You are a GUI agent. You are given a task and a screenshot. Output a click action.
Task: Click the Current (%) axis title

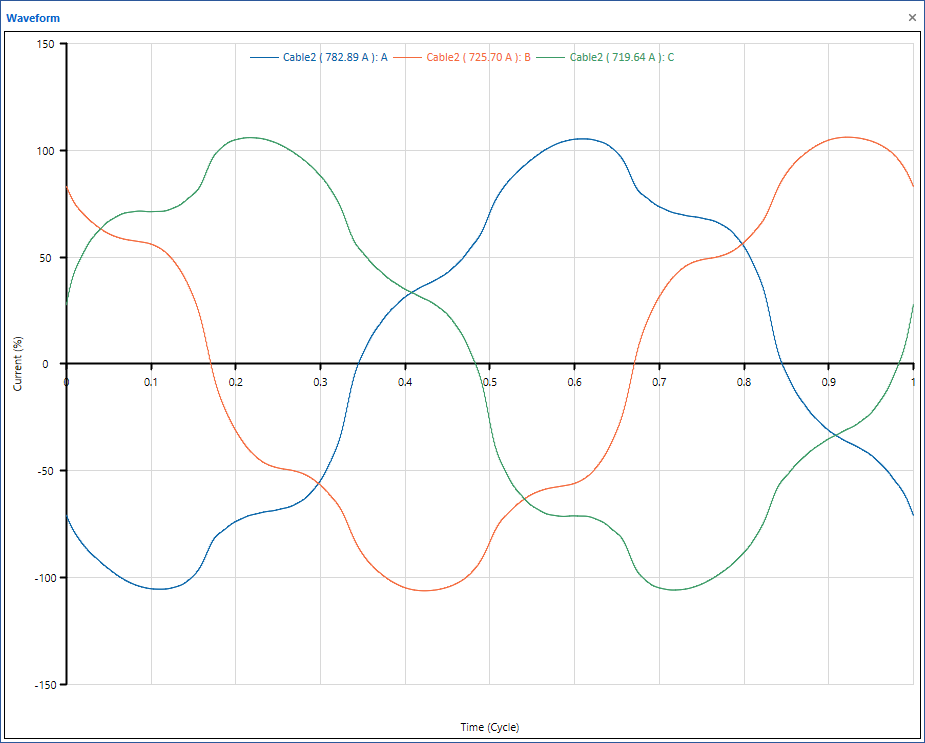17,364
